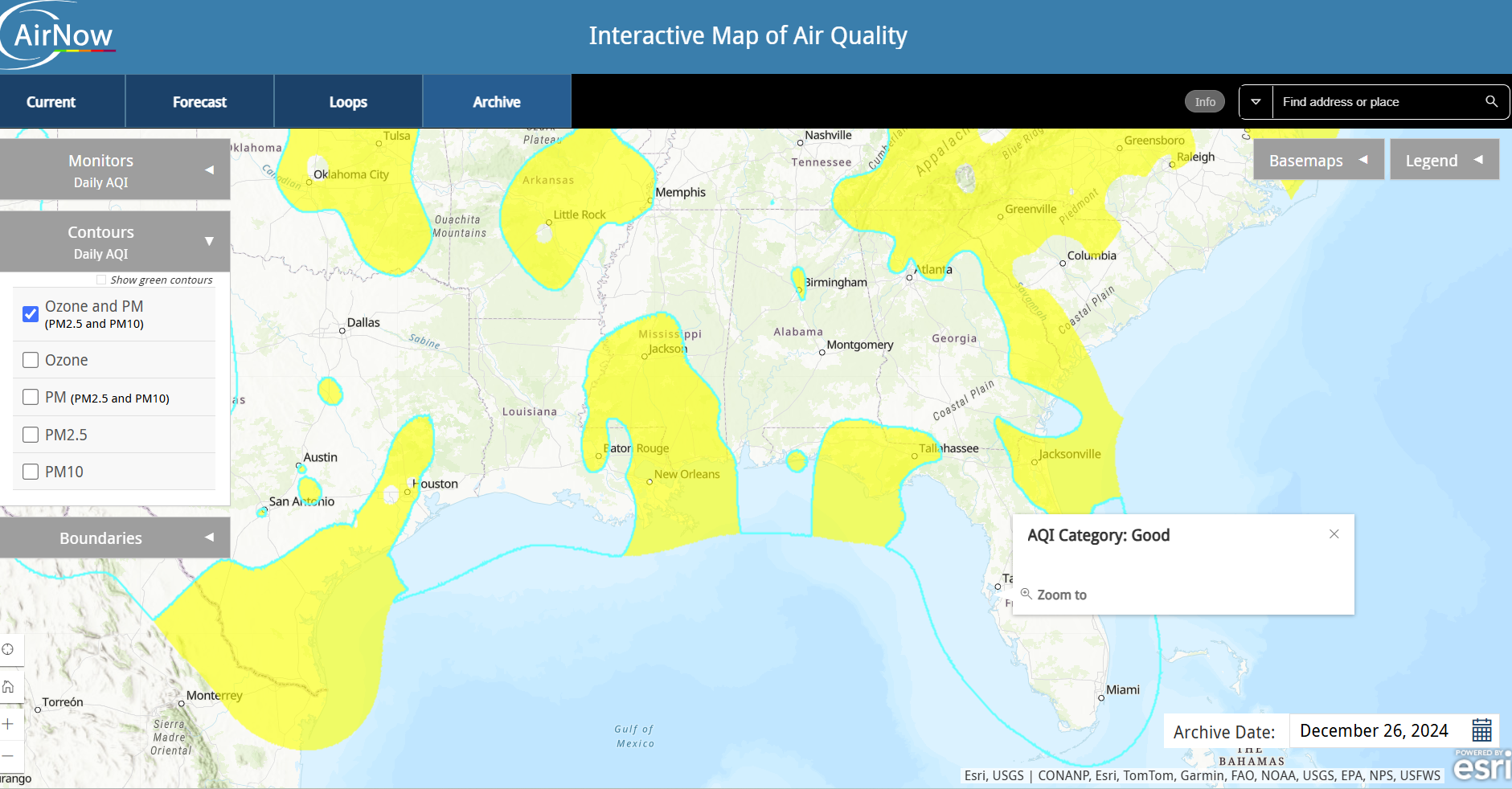Click the New Orleans label on map
Screen dimensions: 1512x789
coord(686,474)
